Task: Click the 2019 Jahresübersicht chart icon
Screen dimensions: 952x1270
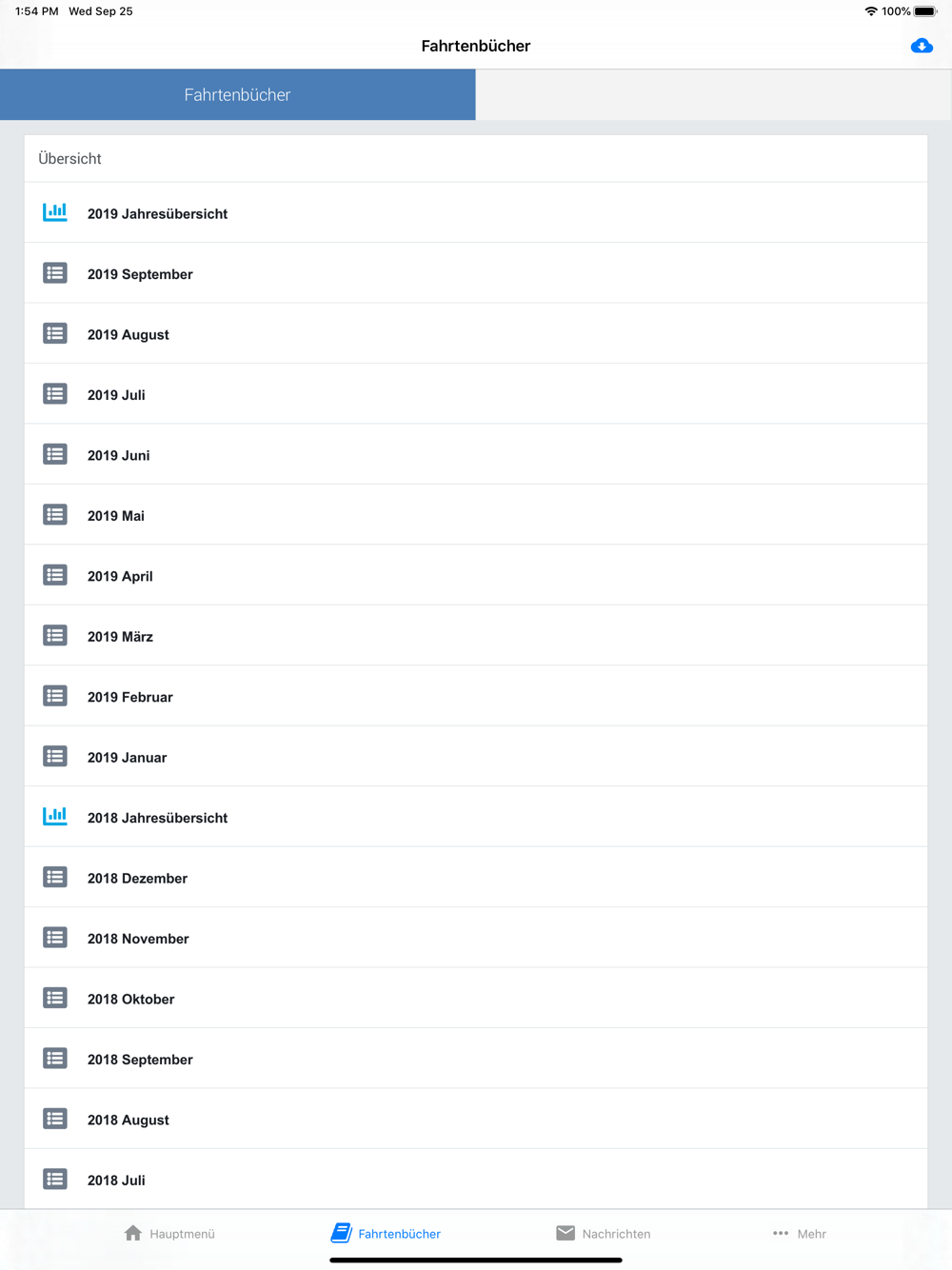Action: [55, 212]
